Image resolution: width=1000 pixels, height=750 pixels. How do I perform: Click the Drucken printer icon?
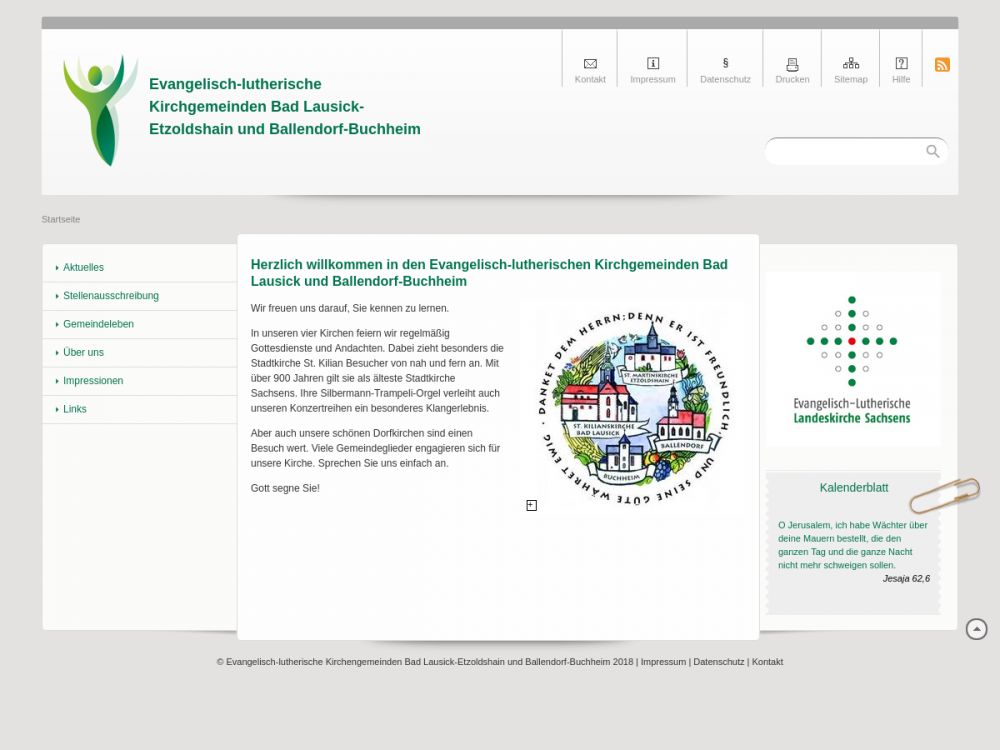(x=792, y=65)
